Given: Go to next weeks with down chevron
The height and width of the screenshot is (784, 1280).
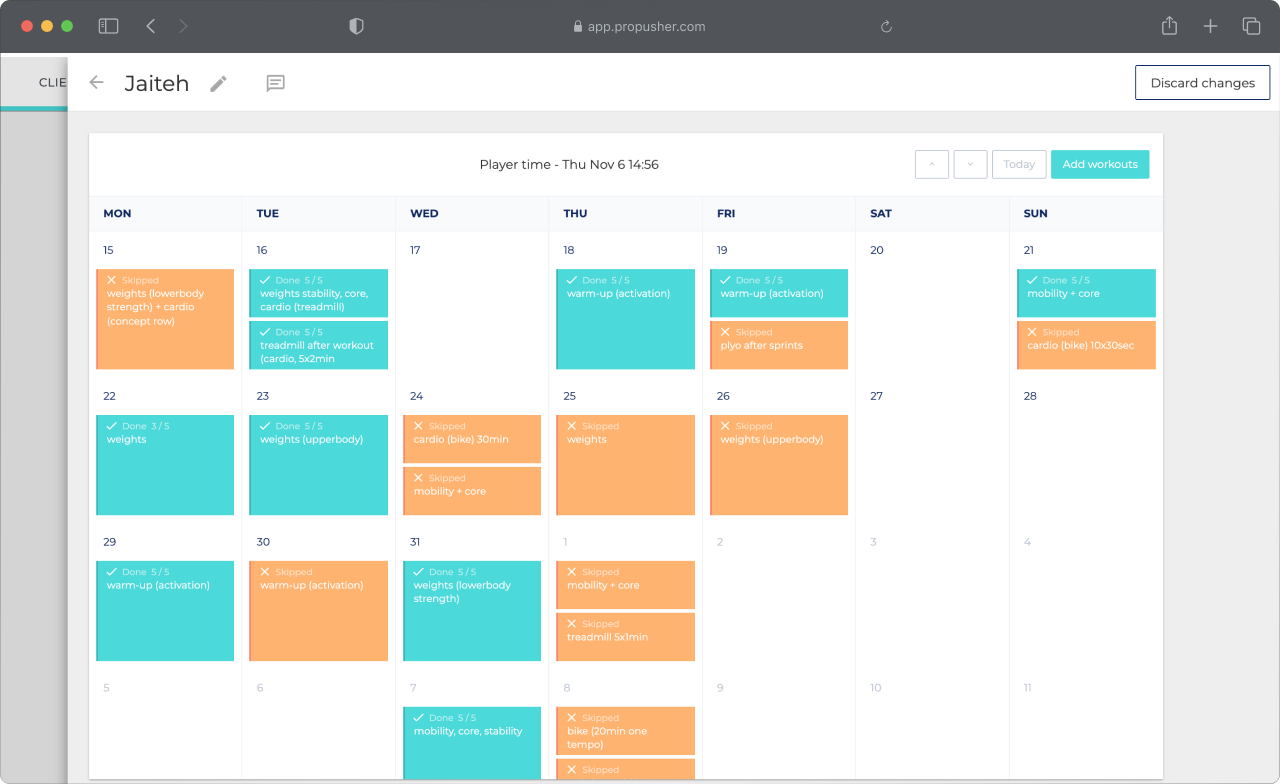Looking at the screenshot, I should tap(970, 165).
